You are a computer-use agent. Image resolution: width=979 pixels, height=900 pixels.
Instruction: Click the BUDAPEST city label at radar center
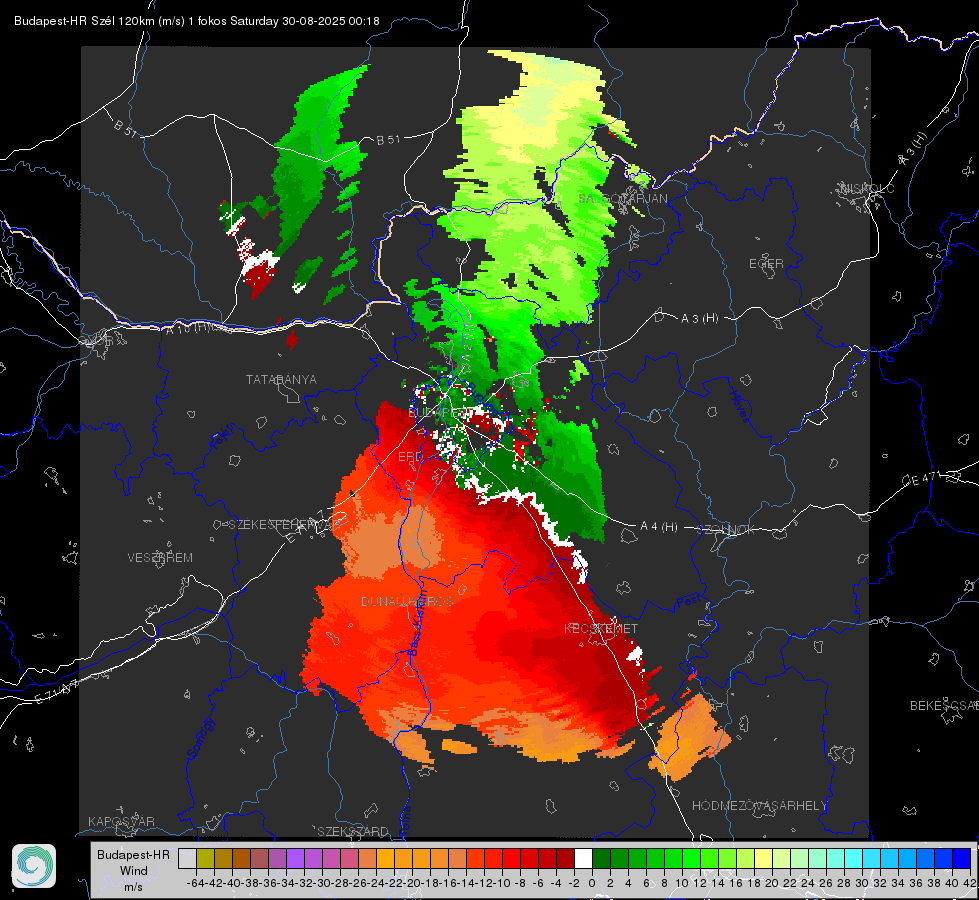point(440,413)
